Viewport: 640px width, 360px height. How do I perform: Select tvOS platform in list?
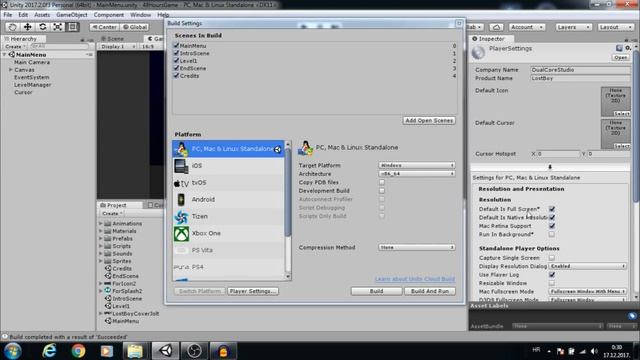(x=228, y=183)
